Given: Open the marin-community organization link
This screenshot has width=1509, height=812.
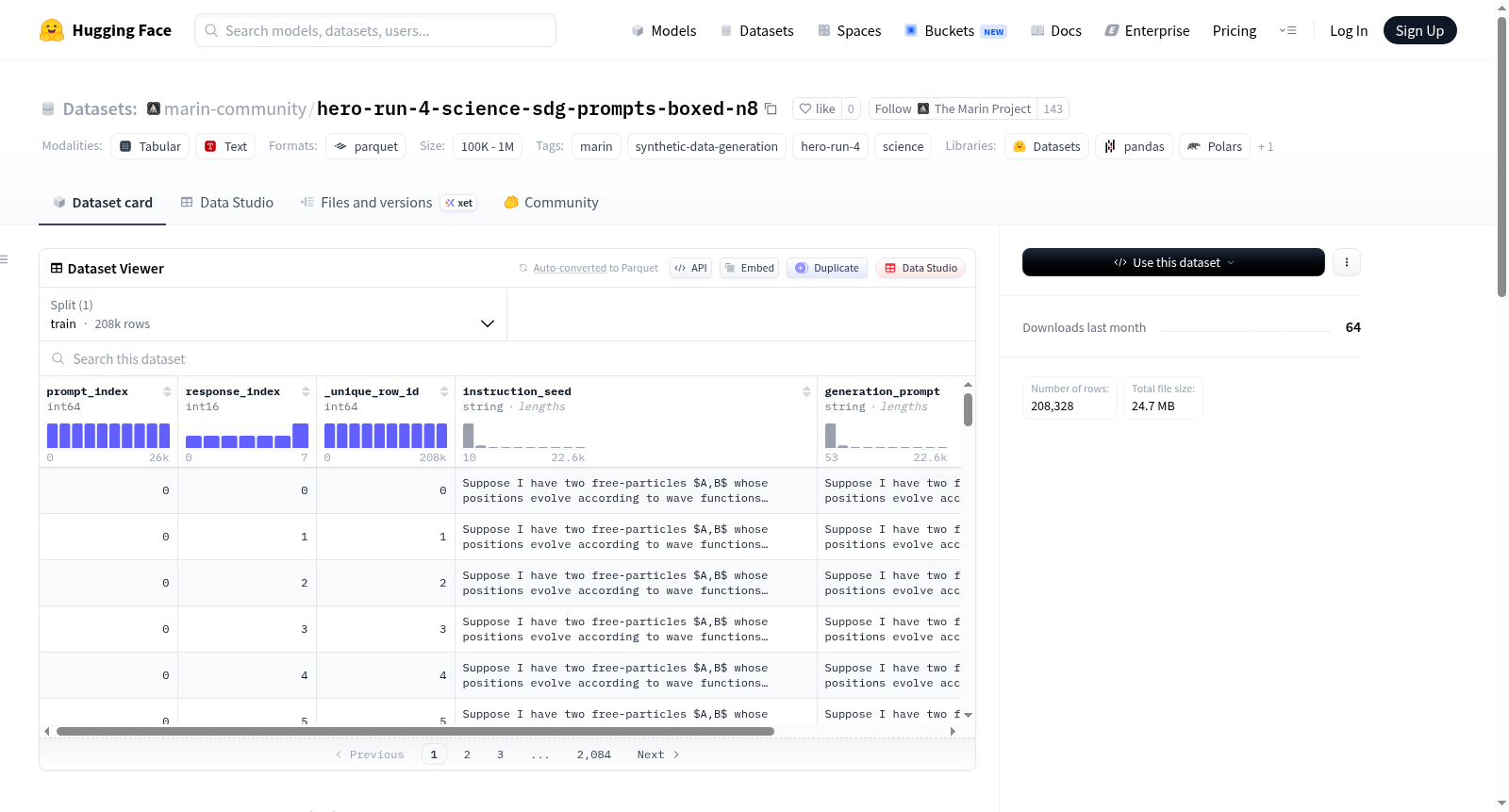Looking at the screenshot, I should [235, 108].
